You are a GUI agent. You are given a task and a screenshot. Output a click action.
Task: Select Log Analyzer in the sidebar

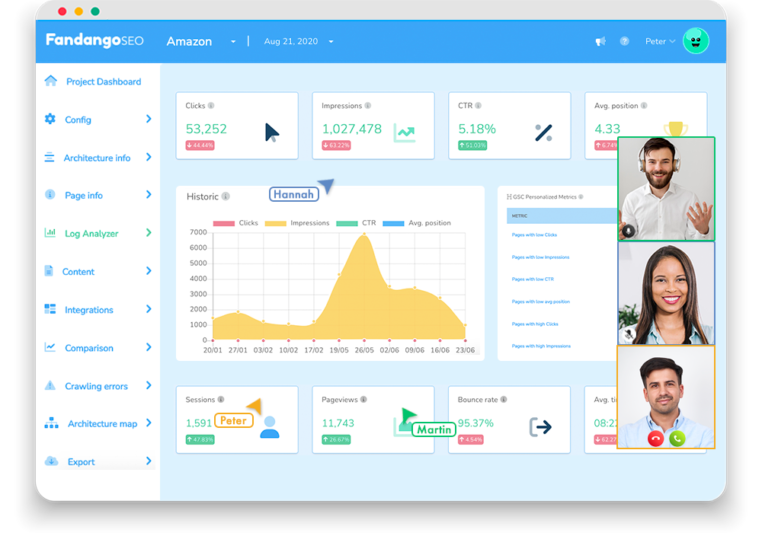click(x=91, y=234)
